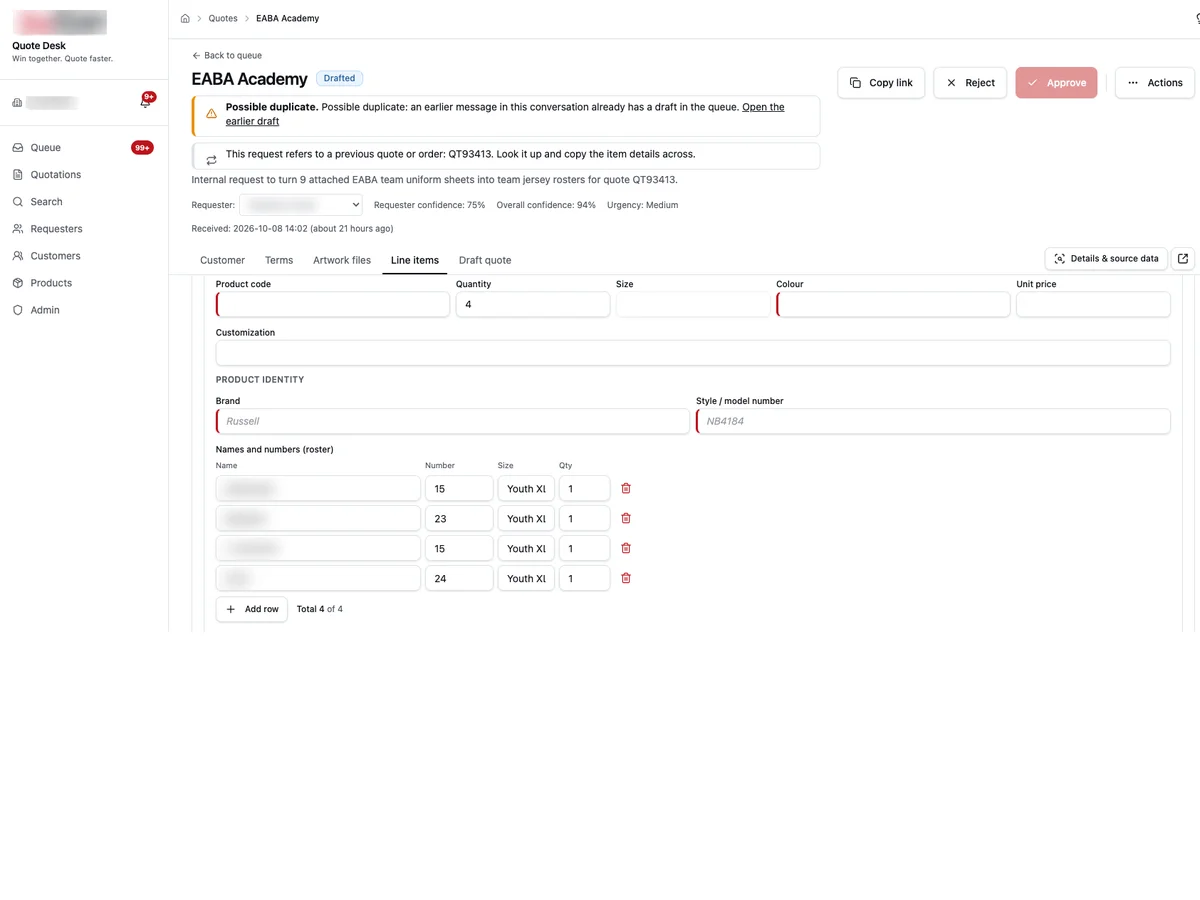Click the Unit price field
Viewport: 1200px width, 900px height.
pyautogui.click(x=1093, y=304)
